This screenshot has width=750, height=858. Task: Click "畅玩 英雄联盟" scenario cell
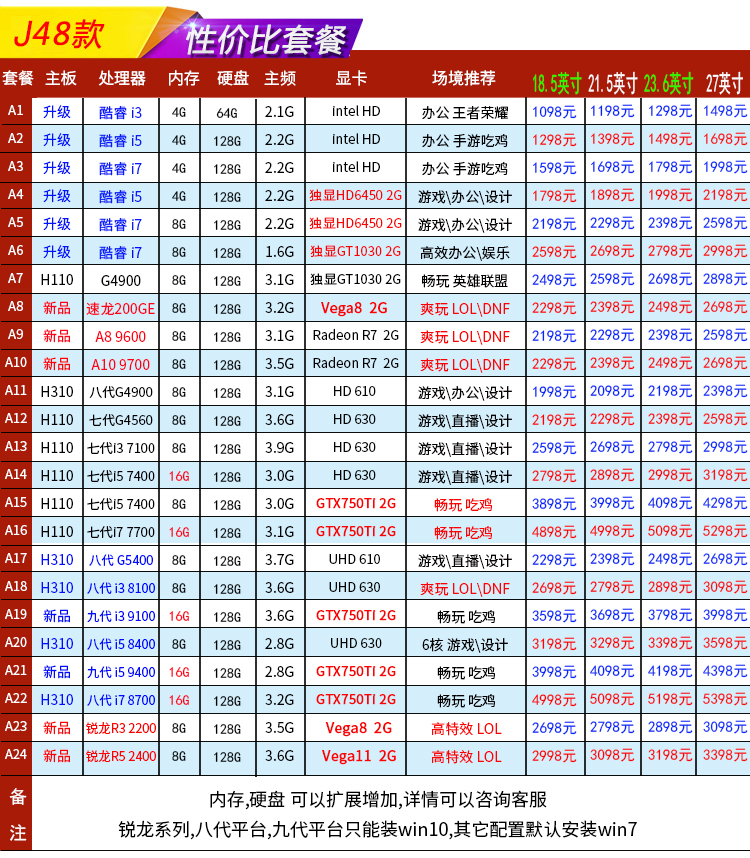465,281
